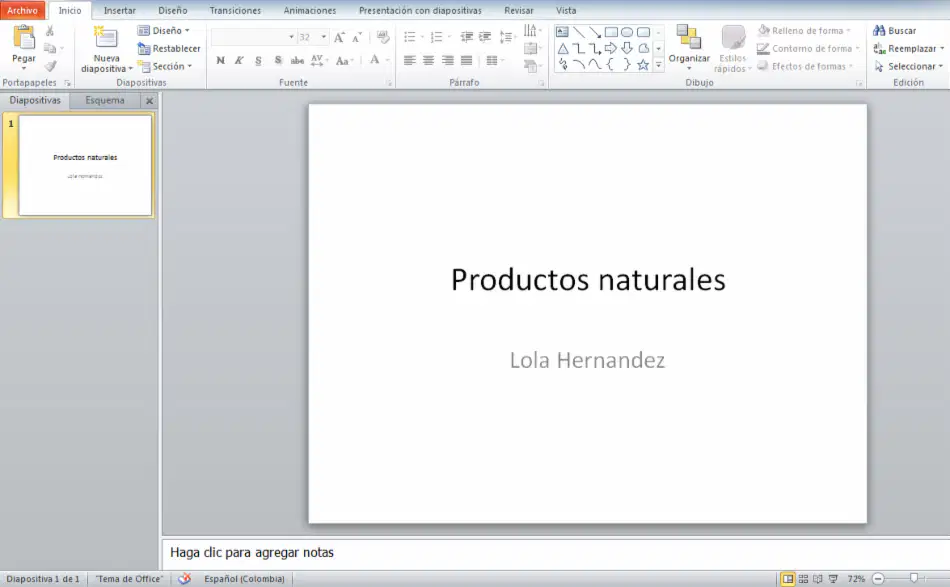
Task: Switch to Normal view button
Action: tap(788, 579)
